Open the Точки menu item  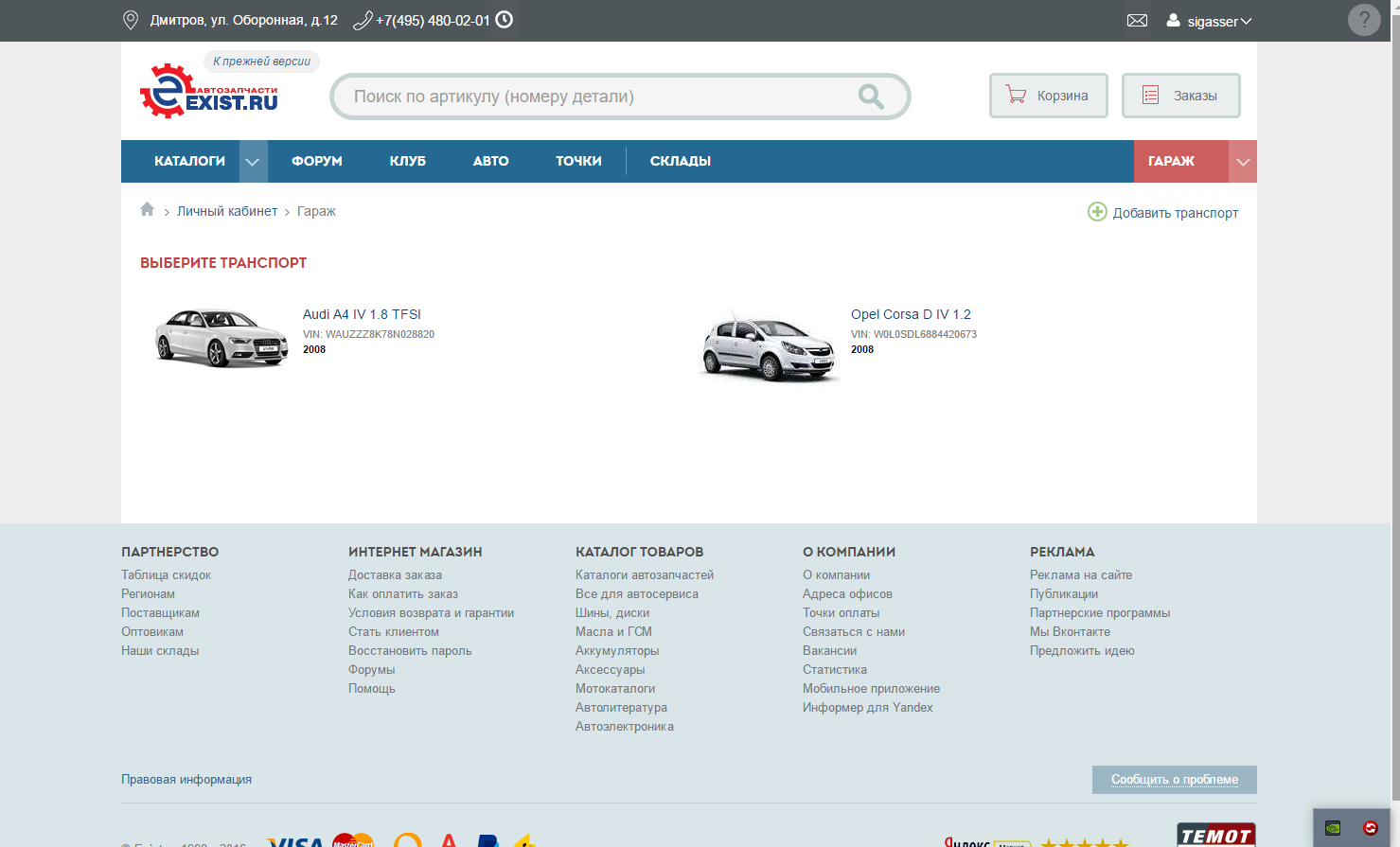pos(578,161)
